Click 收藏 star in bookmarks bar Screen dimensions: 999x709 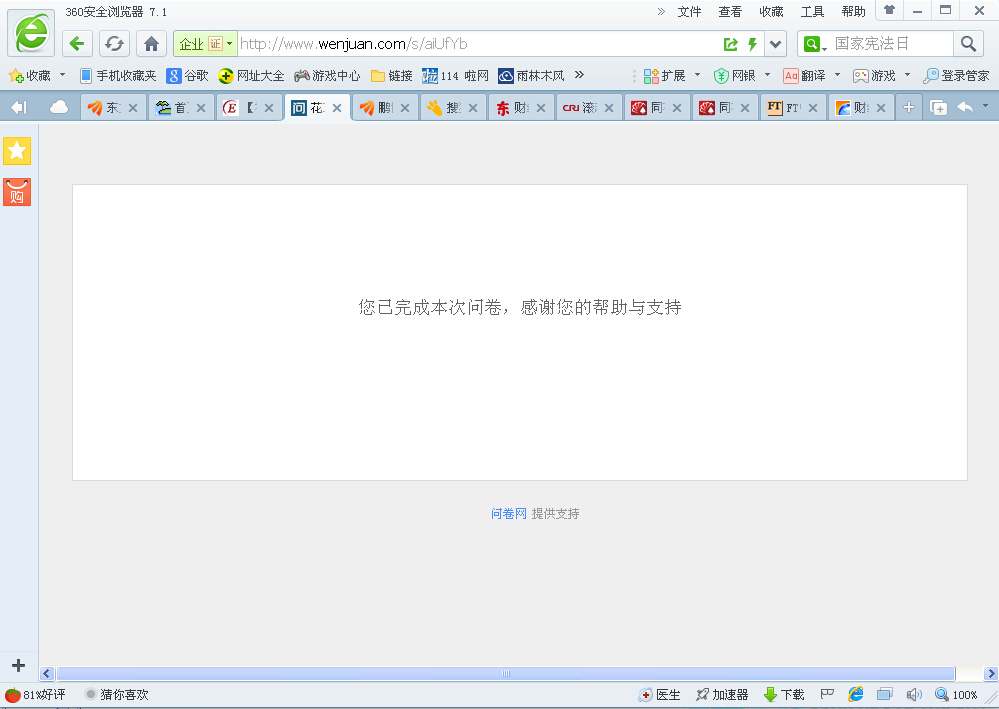pos(29,76)
